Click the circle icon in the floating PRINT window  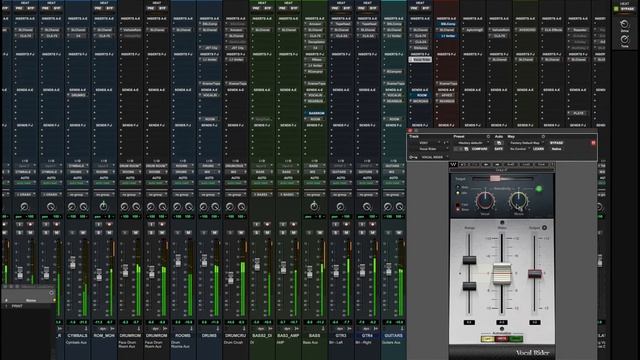51,293
